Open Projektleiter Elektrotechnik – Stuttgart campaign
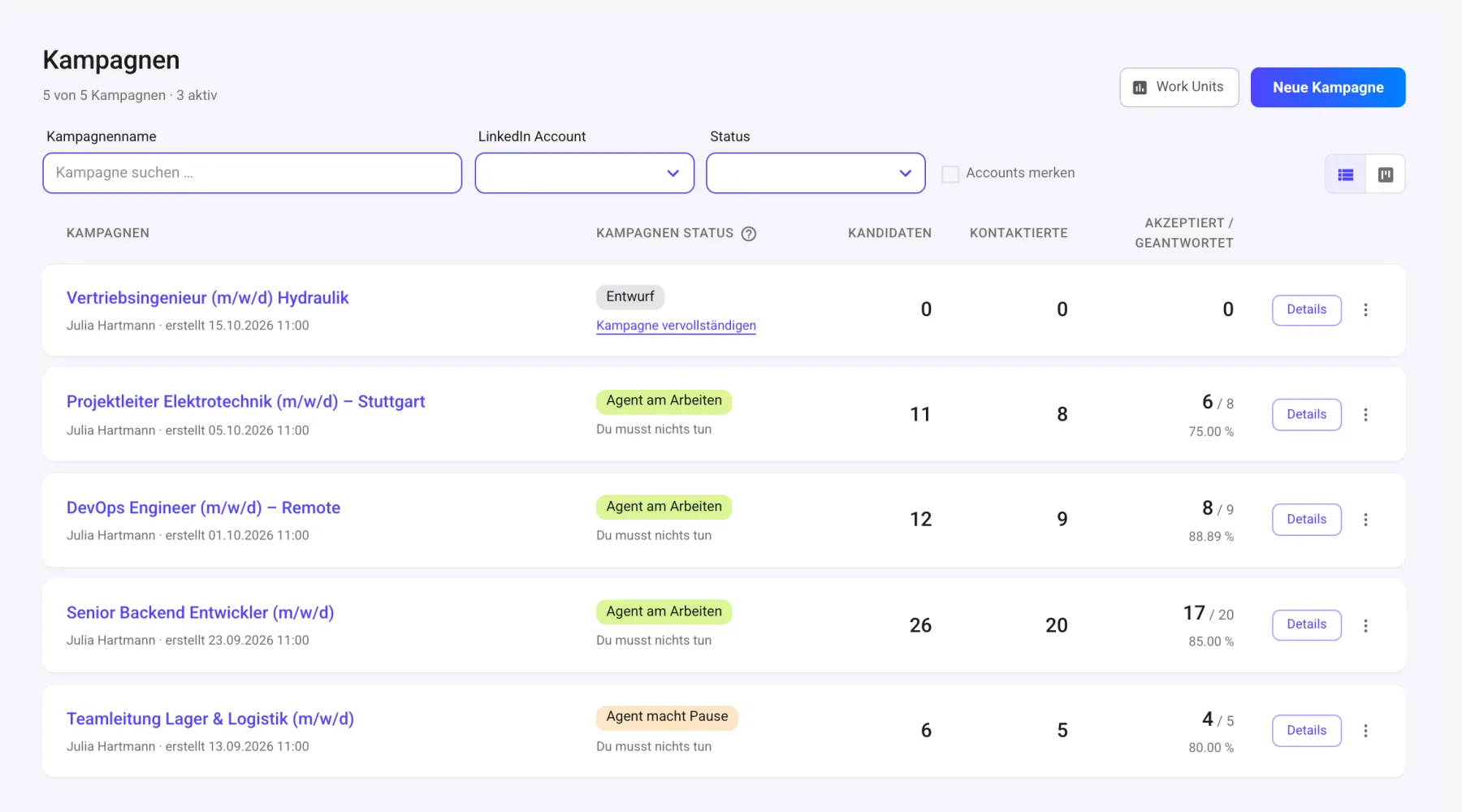This screenshot has height=812, width=1462. pyautogui.click(x=245, y=402)
